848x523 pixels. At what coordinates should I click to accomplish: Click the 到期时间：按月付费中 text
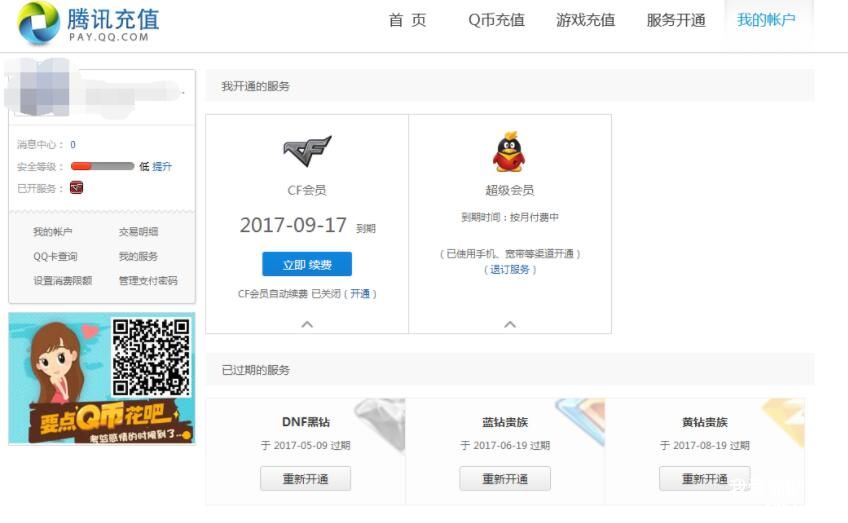click(x=510, y=217)
